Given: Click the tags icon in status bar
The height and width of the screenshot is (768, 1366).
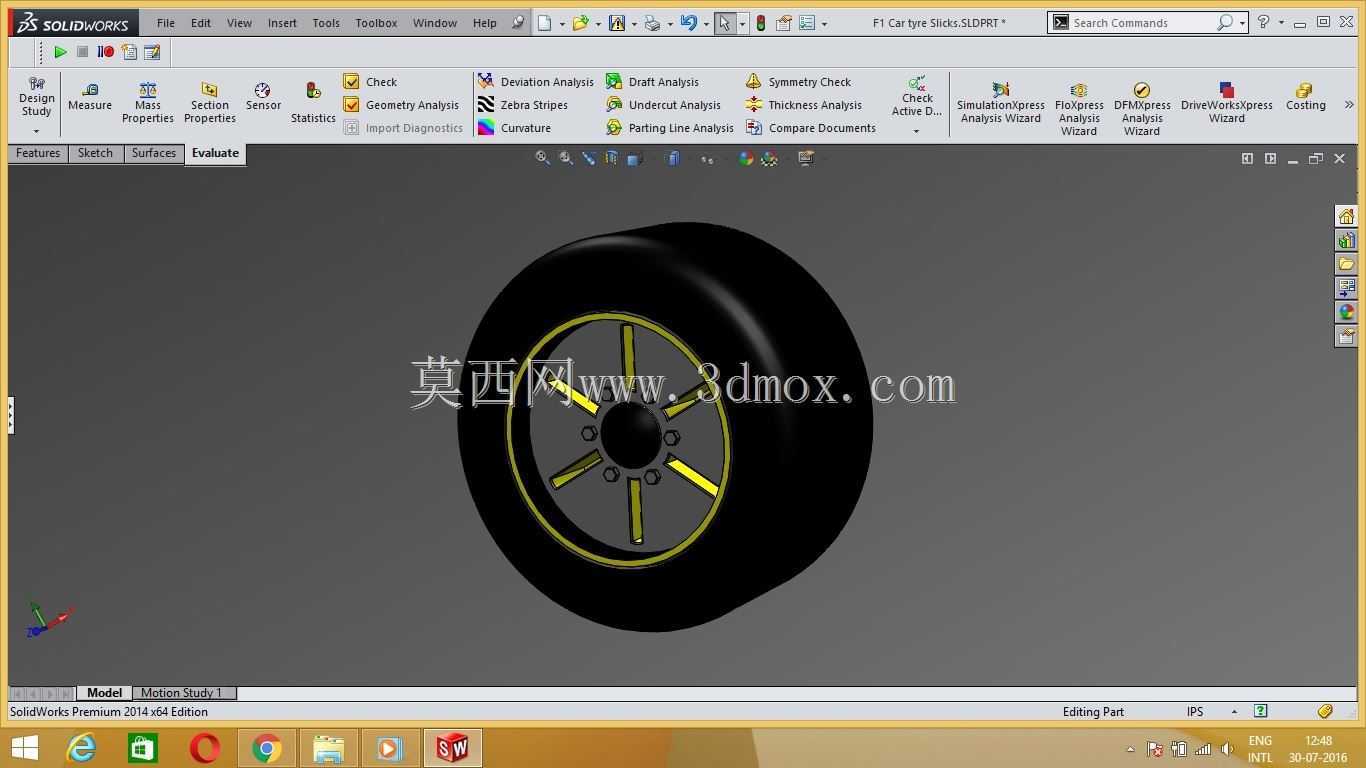Looking at the screenshot, I should pos(1325,711).
